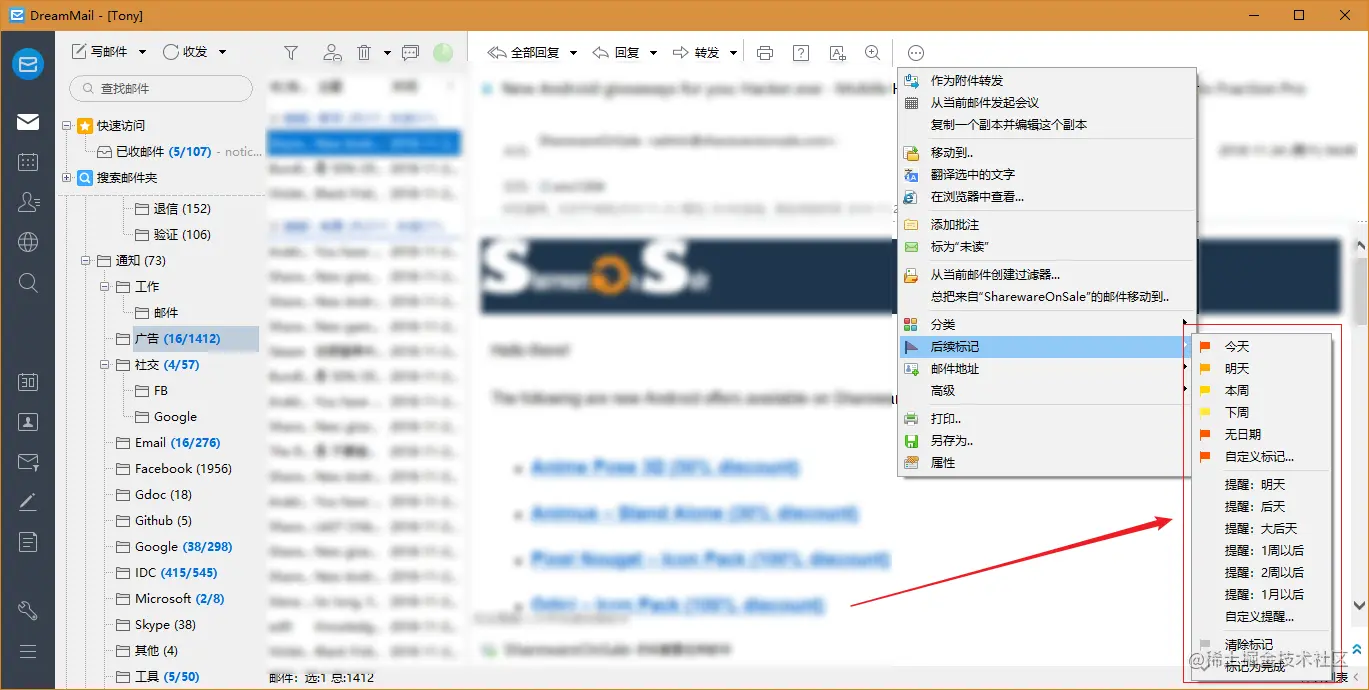The height and width of the screenshot is (690, 1369).
Task: Open dropdown arrow next to trash icon
Action: 387,53
